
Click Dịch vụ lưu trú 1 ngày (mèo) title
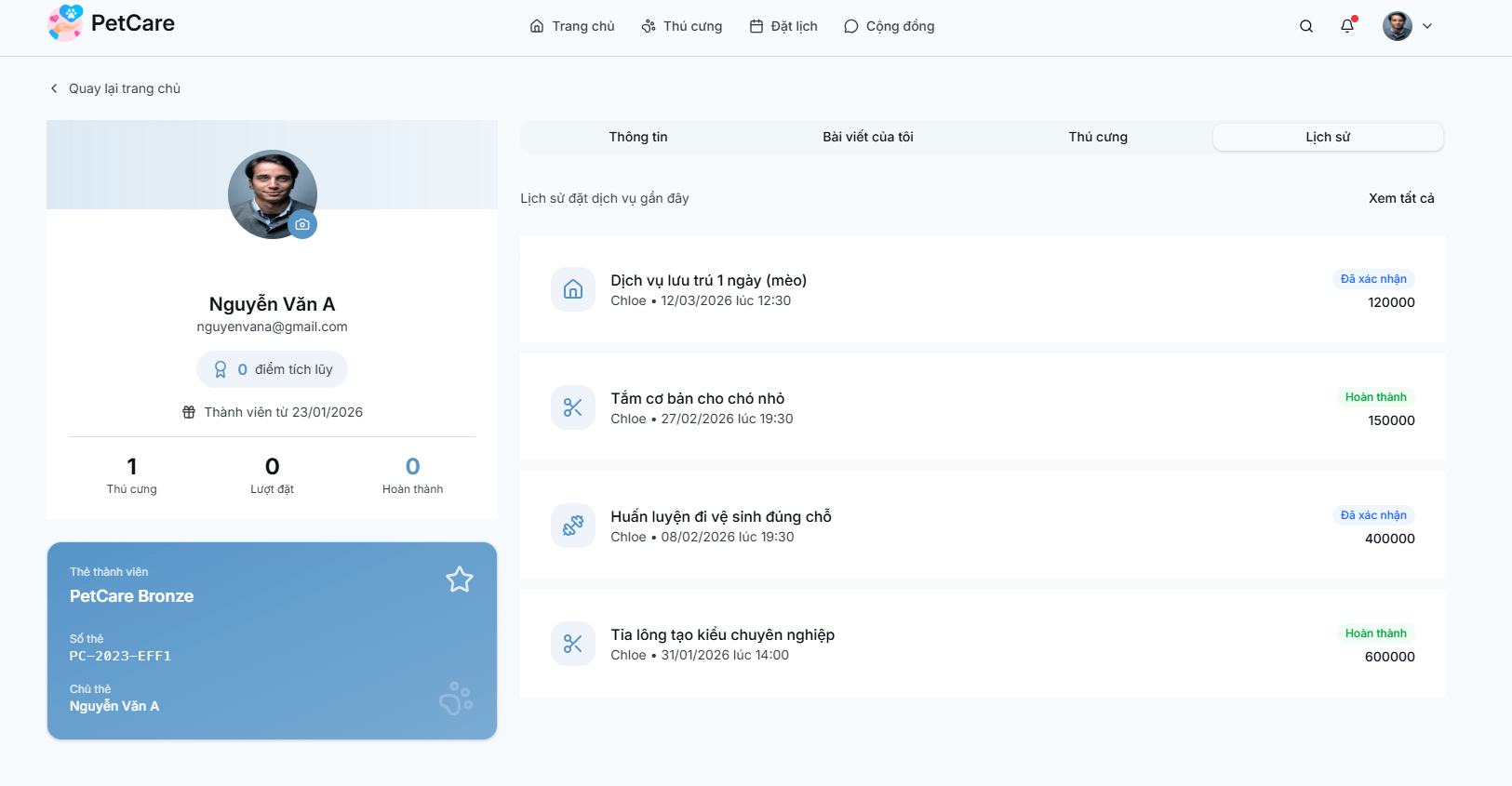point(709,280)
